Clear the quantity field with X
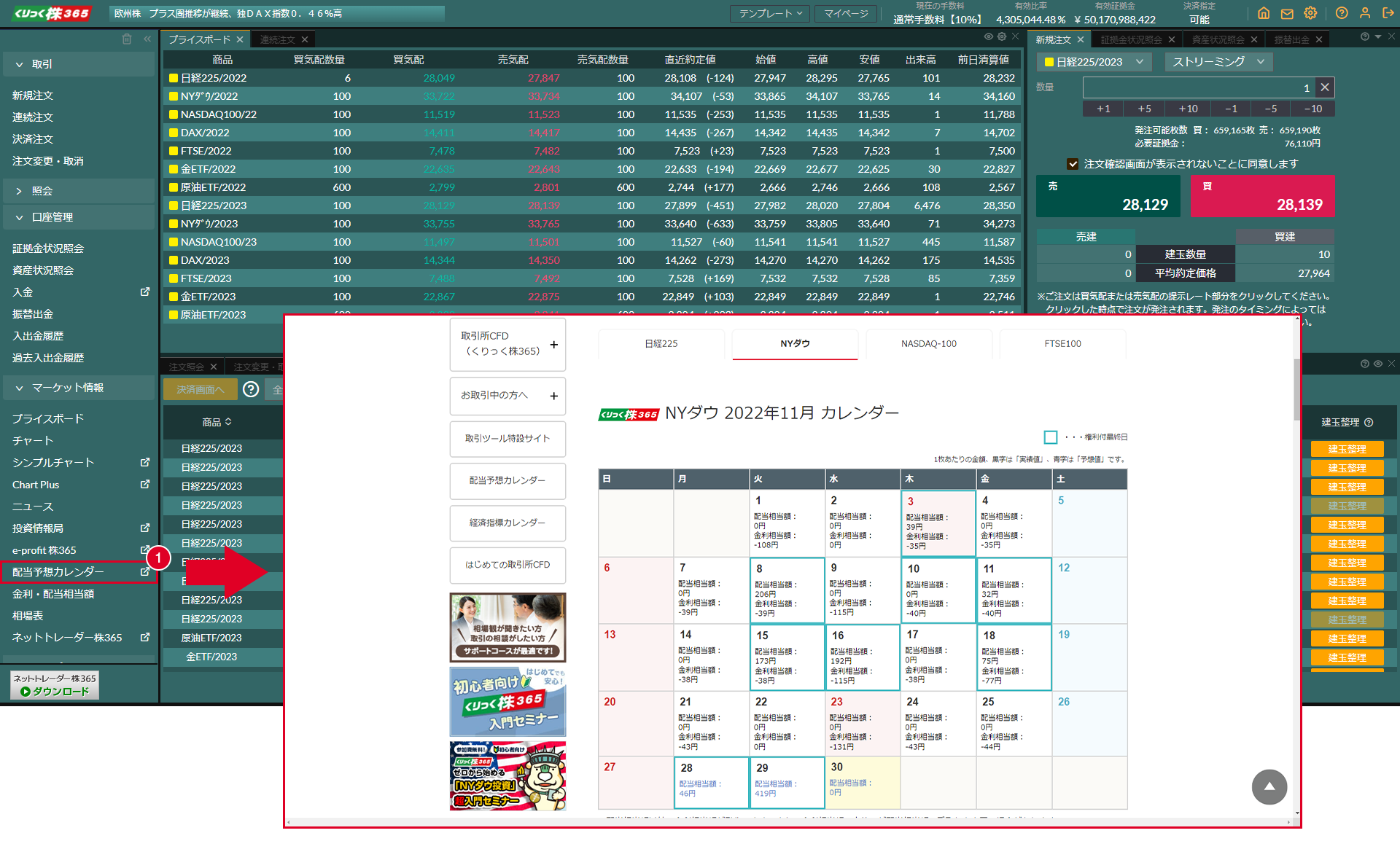 pyautogui.click(x=1325, y=87)
